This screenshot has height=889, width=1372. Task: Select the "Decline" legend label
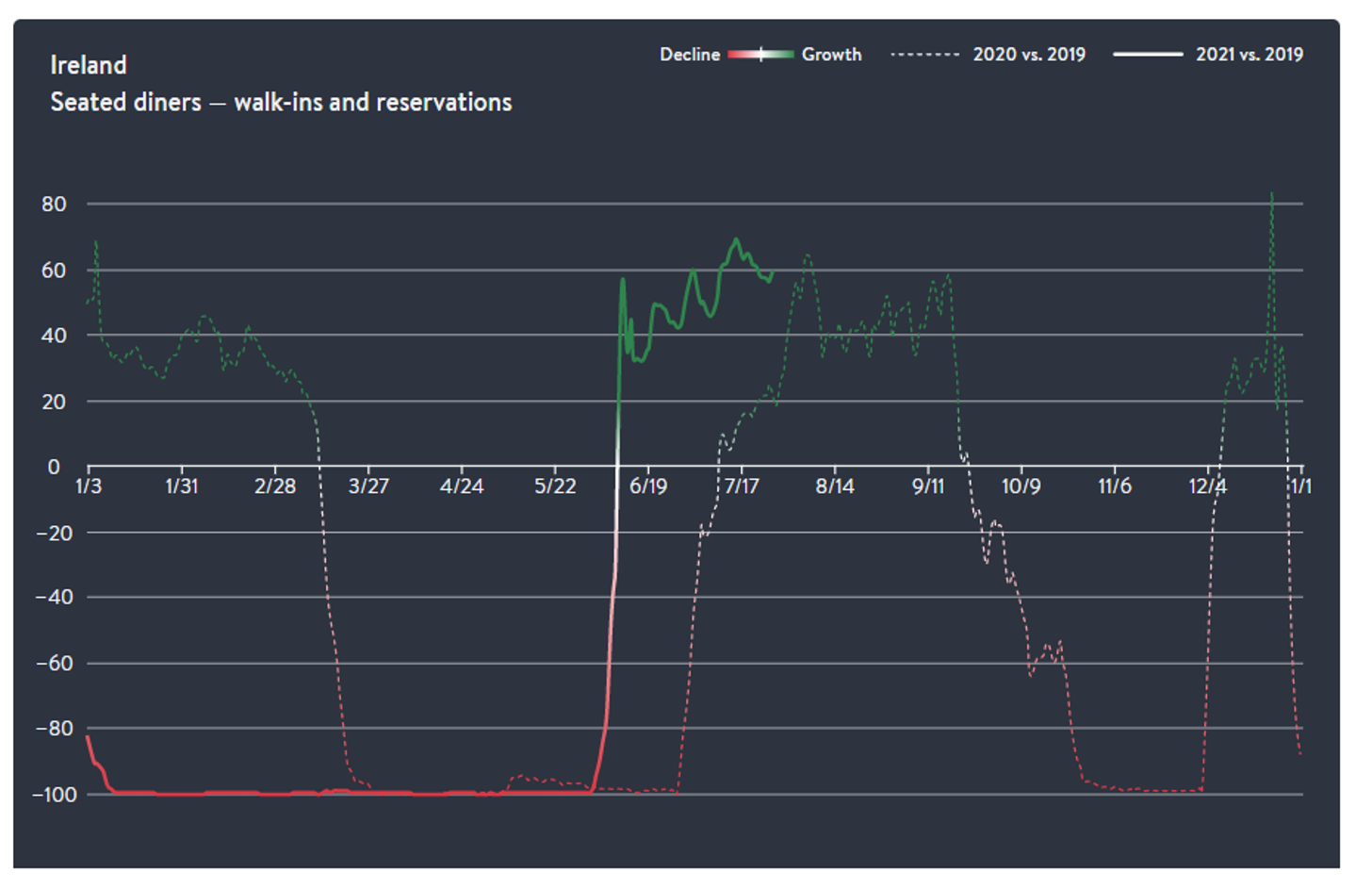689,55
